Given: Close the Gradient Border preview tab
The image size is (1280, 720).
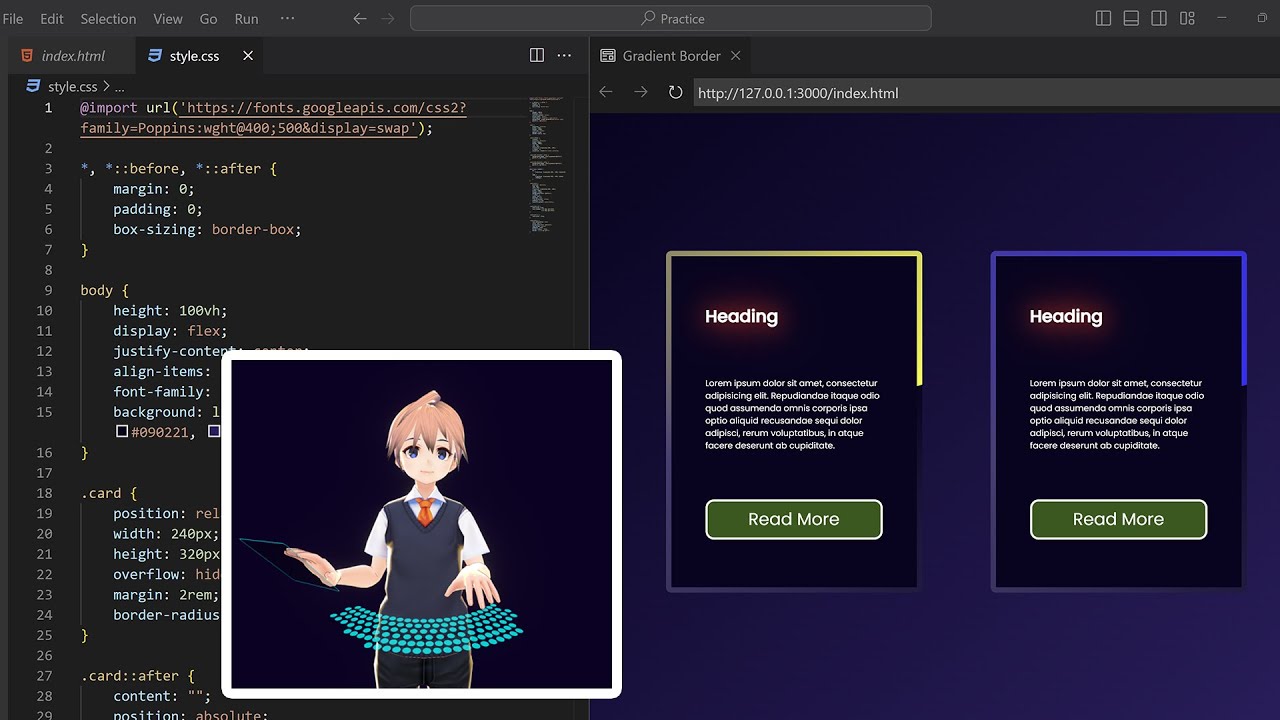Looking at the screenshot, I should click(736, 56).
